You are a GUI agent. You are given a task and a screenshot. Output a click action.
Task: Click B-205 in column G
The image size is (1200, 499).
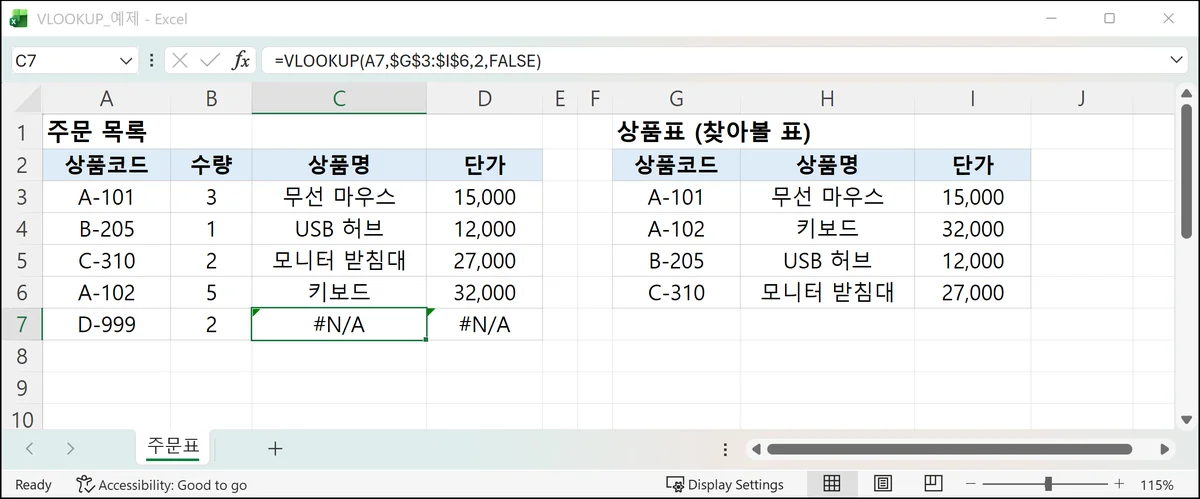pos(677,260)
